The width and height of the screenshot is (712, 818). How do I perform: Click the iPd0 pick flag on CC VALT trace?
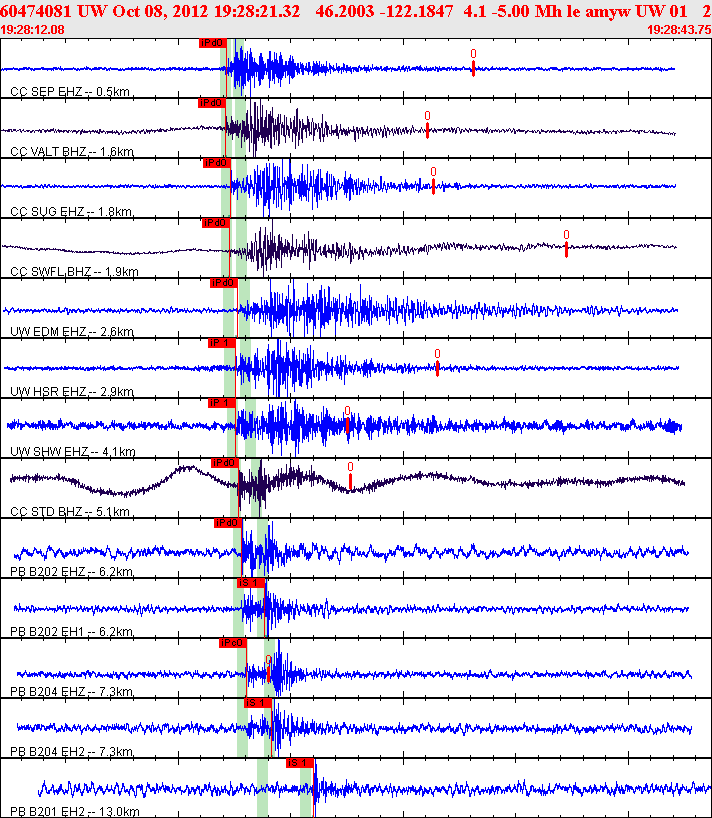(x=211, y=103)
